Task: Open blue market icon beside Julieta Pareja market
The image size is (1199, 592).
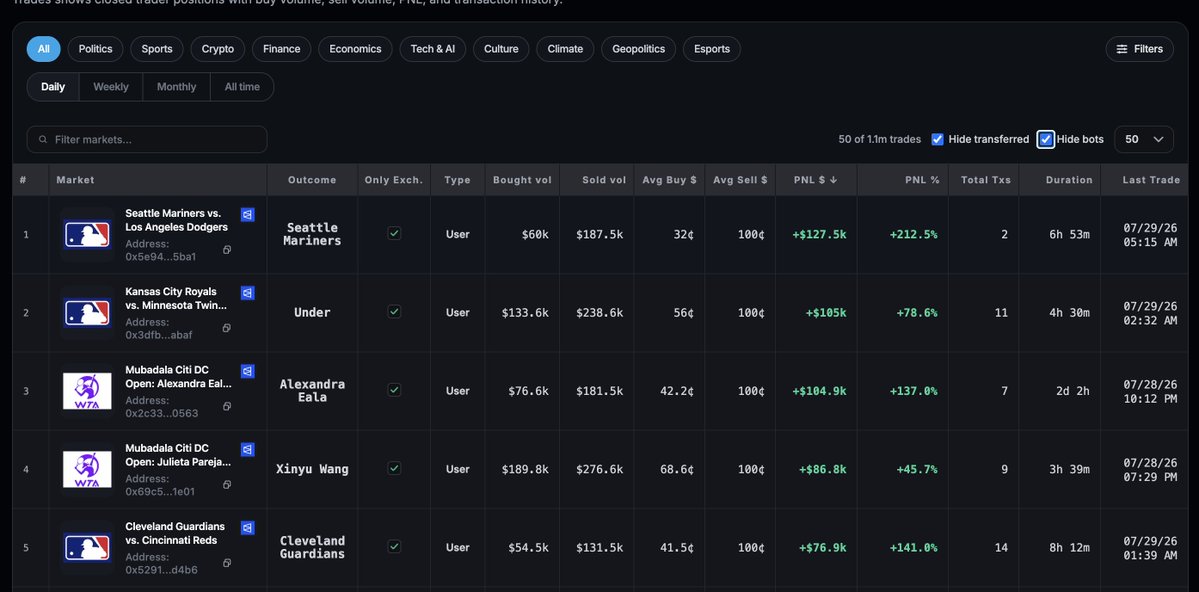Action: [248, 450]
